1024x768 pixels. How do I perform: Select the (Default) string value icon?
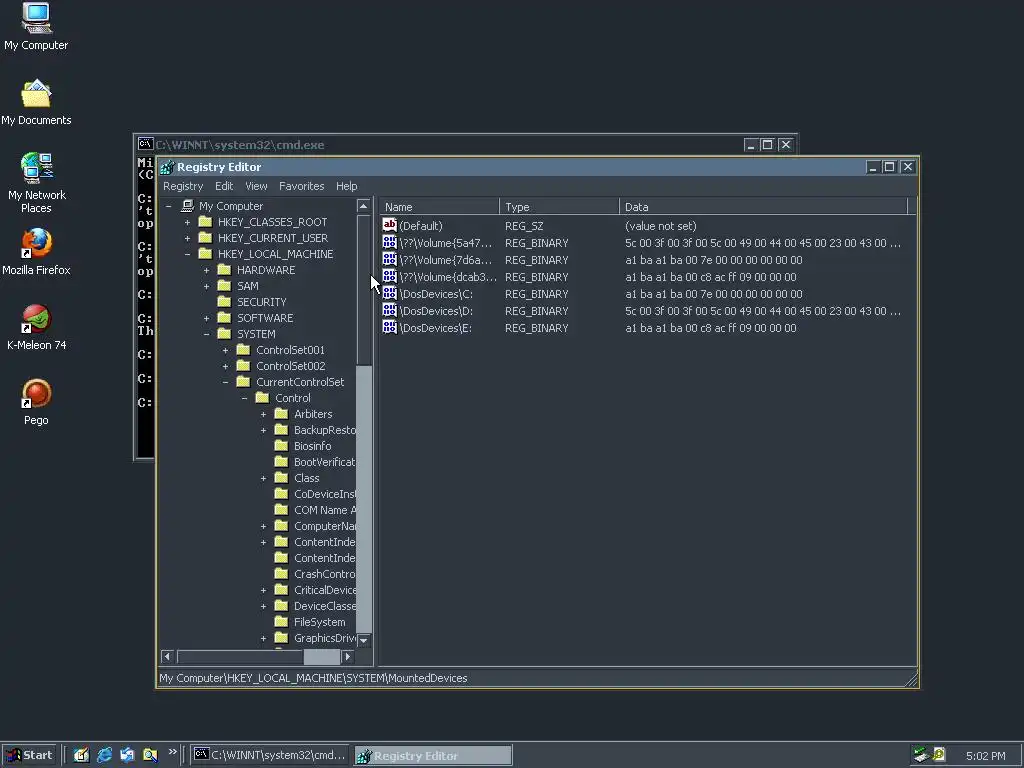tap(390, 225)
